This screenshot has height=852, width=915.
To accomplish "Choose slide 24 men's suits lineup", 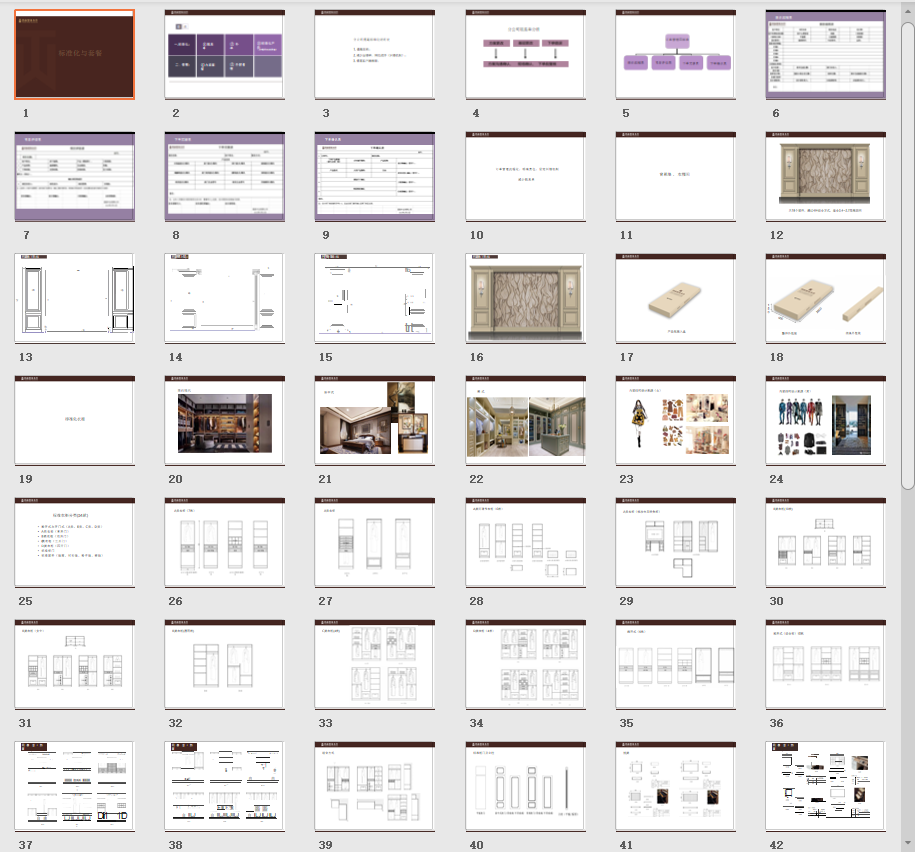I will 825,421.
